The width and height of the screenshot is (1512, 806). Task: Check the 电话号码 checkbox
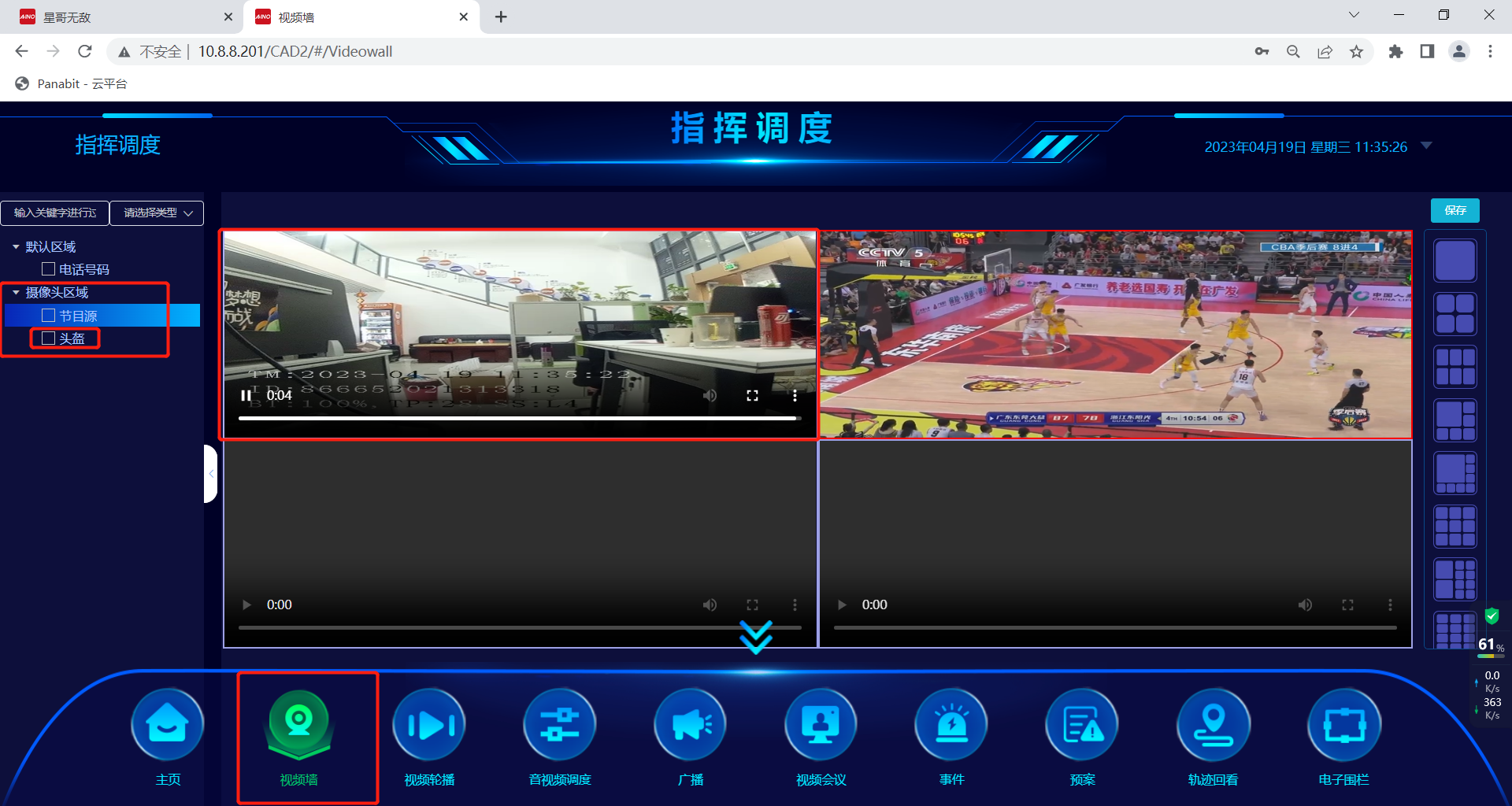[49, 269]
